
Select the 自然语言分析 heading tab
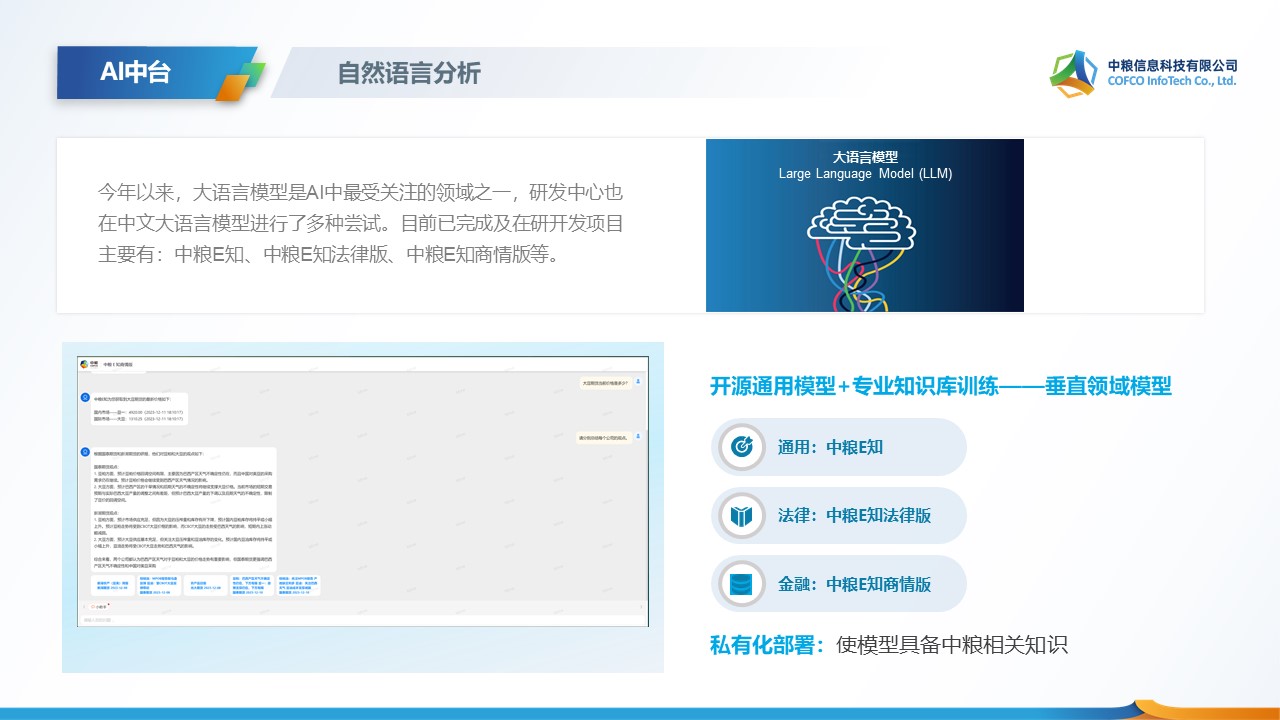[x=409, y=73]
